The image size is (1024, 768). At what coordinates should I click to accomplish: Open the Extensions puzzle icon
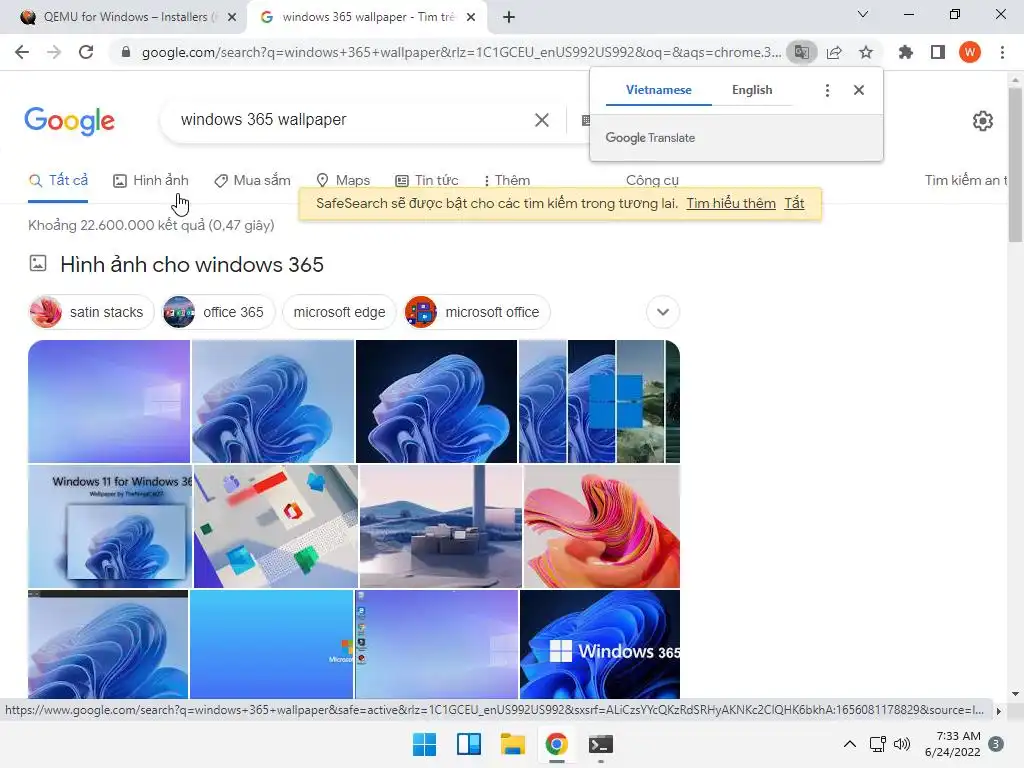906,52
